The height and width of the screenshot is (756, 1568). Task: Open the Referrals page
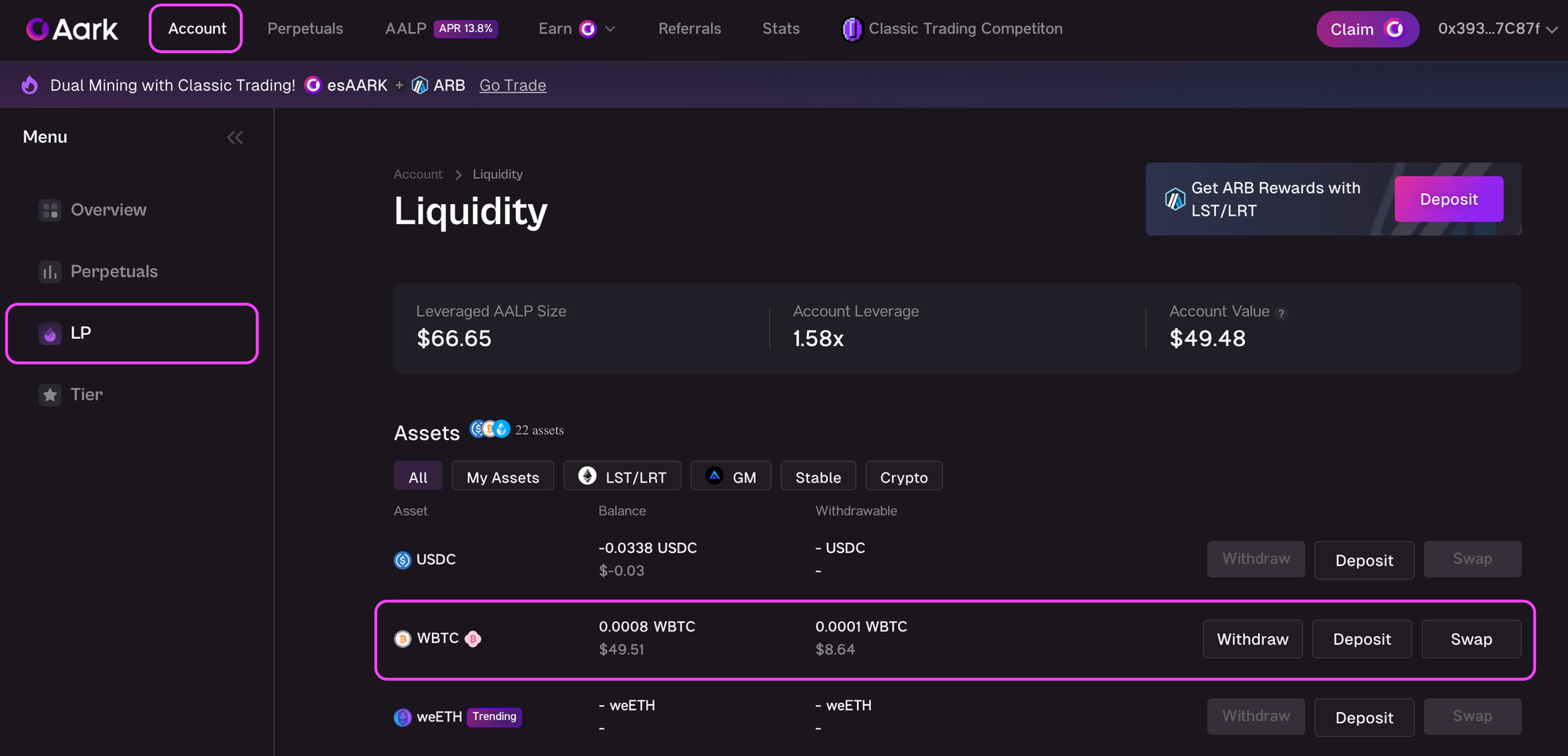[x=689, y=28]
